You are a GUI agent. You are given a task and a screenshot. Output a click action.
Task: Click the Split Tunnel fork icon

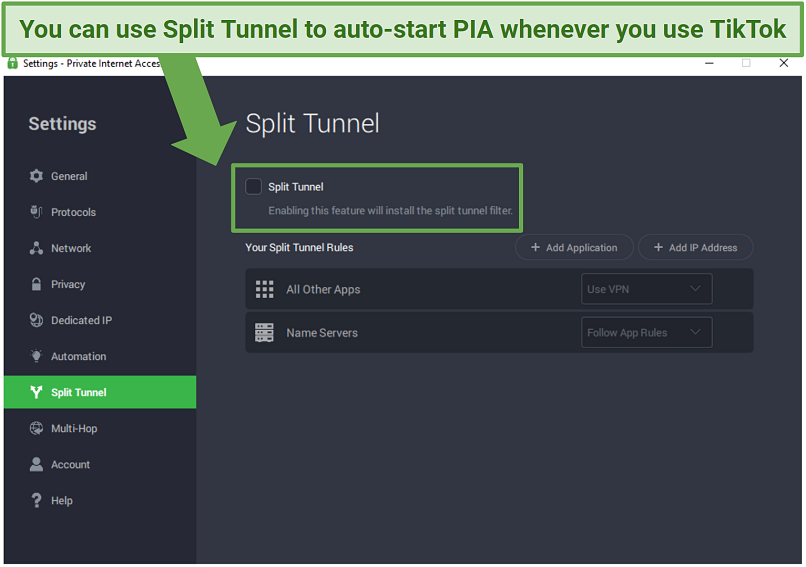click(x=36, y=392)
